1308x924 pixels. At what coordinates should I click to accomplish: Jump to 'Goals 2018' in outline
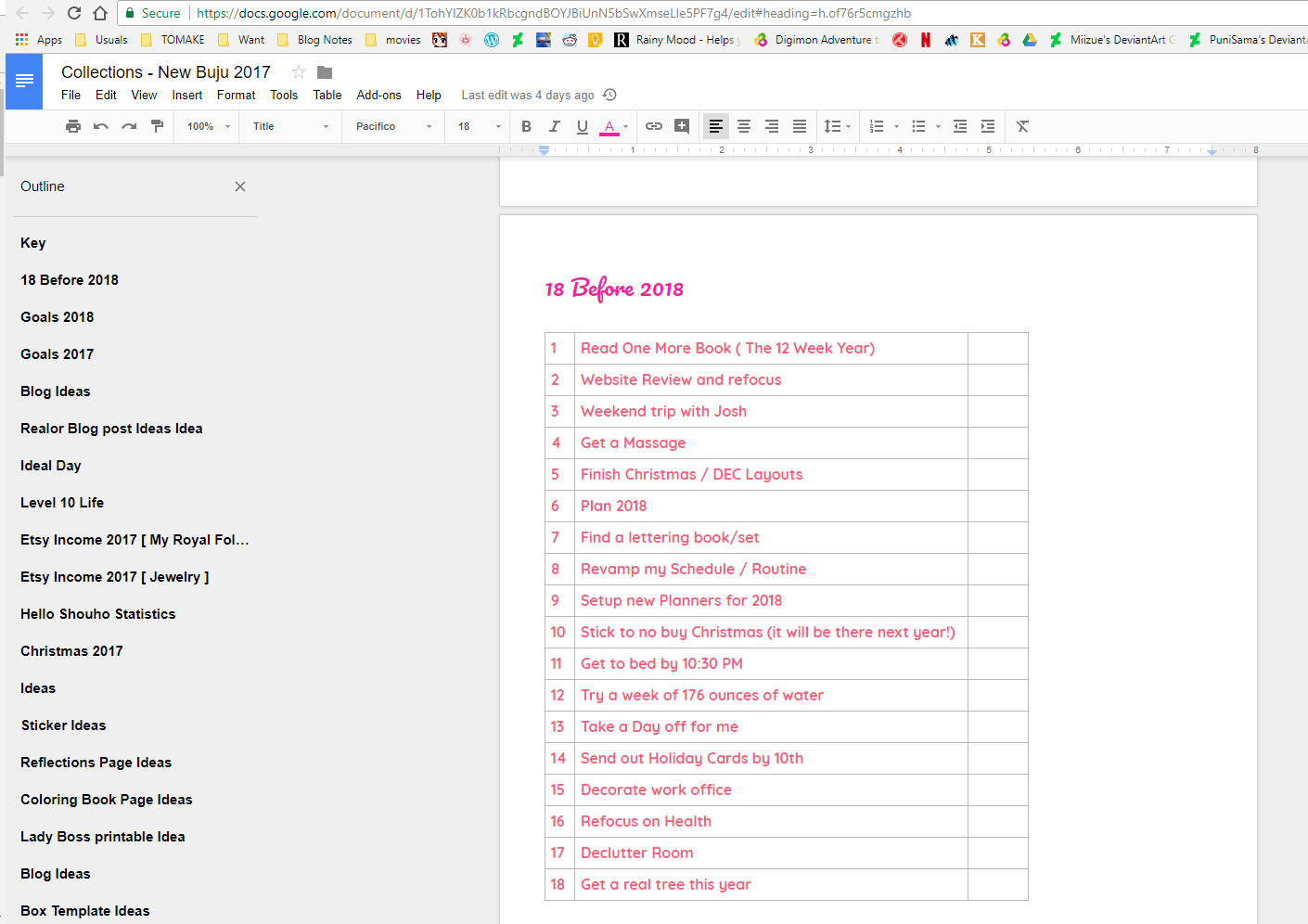click(58, 316)
